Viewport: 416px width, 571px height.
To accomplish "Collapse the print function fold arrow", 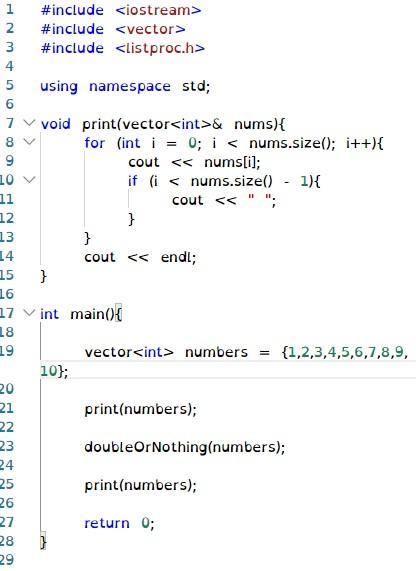I will 29,123.
